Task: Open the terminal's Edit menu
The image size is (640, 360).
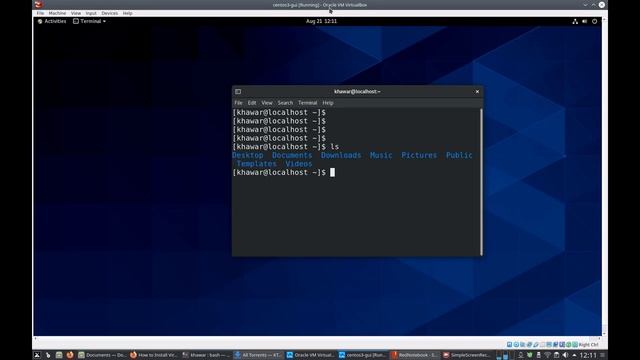Action: 252,103
